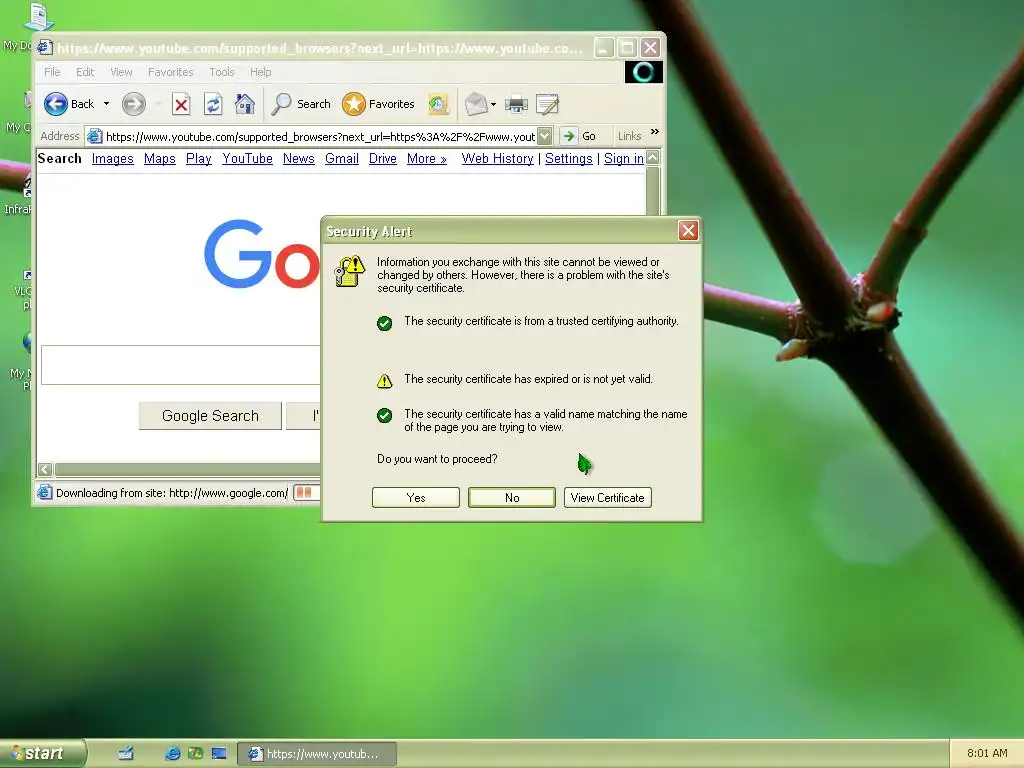Click the Edit page toolbar icon
Viewport: 1024px width, 768px height.
click(547, 104)
